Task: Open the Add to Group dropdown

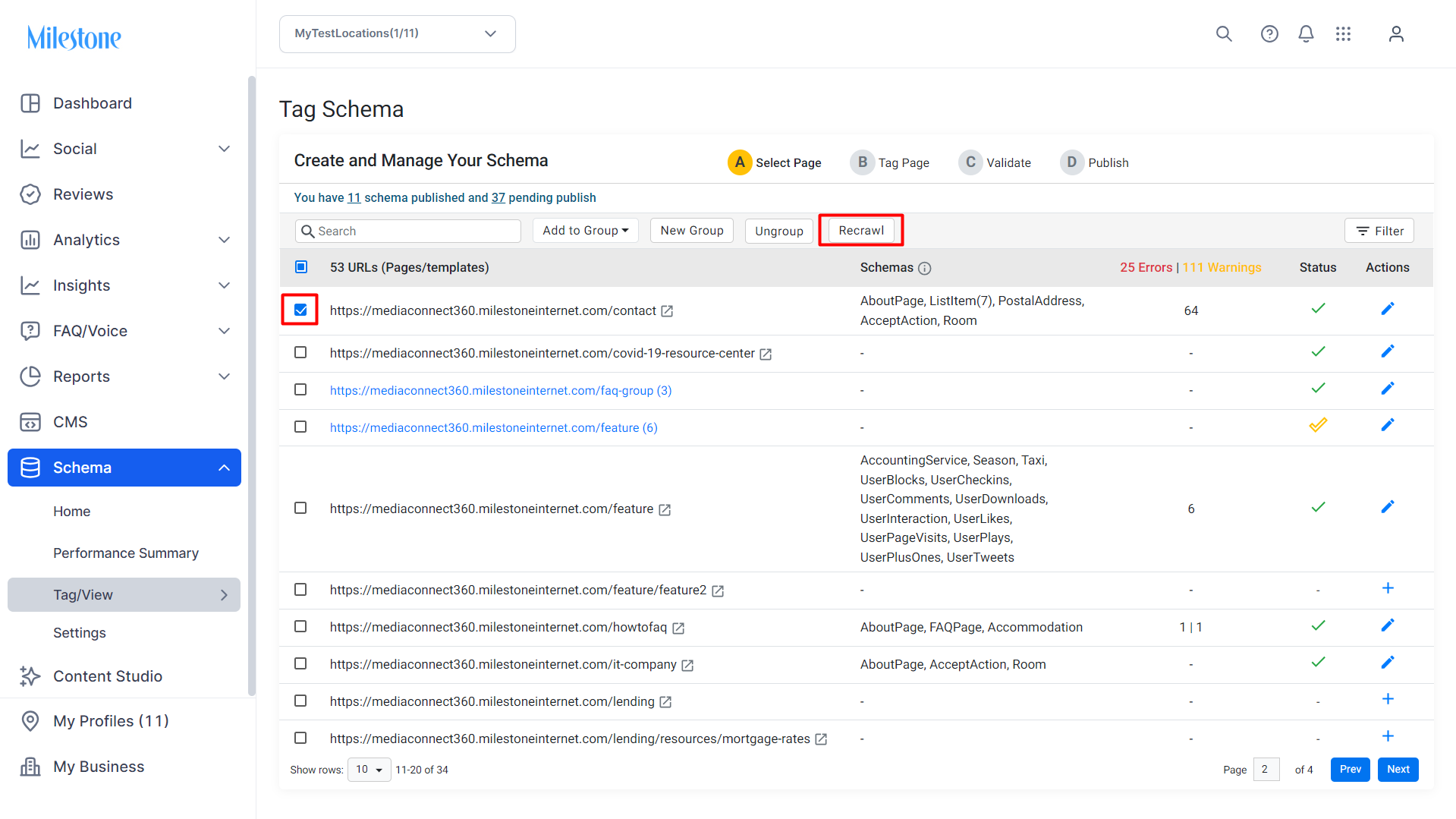Action: (x=585, y=231)
